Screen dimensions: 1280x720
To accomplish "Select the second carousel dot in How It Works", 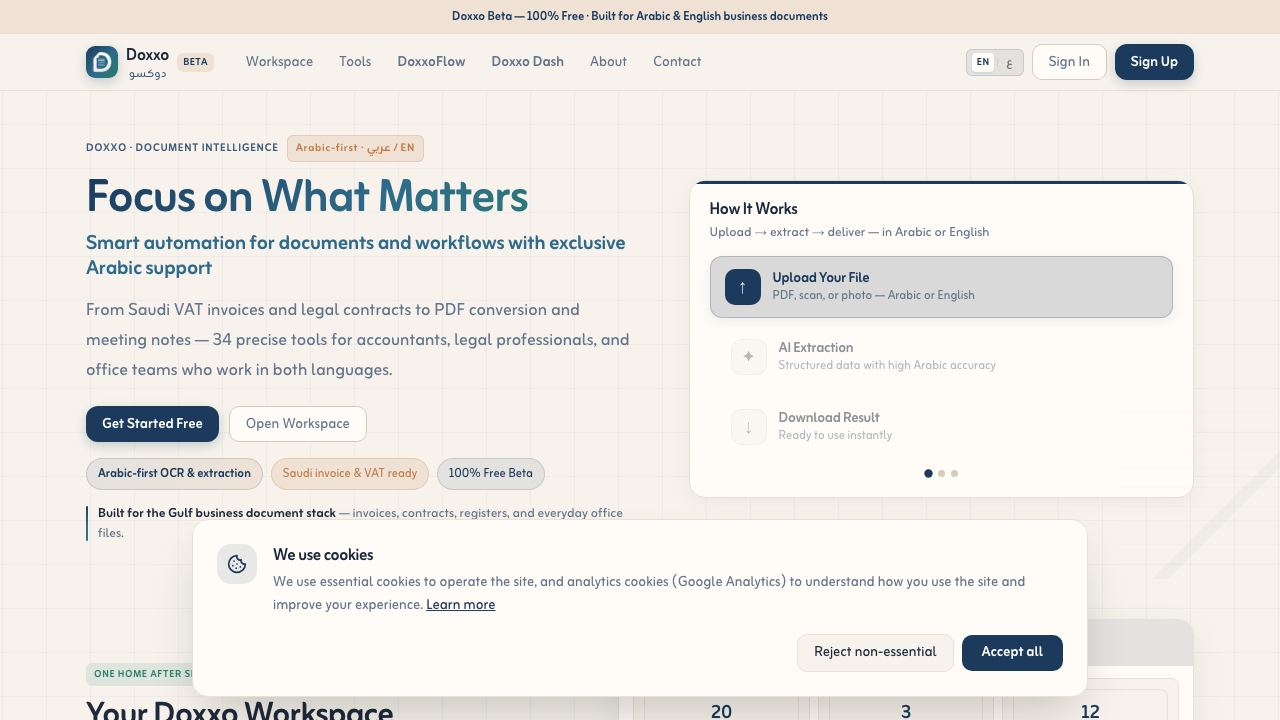I will pyautogui.click(x=941, y=474).
